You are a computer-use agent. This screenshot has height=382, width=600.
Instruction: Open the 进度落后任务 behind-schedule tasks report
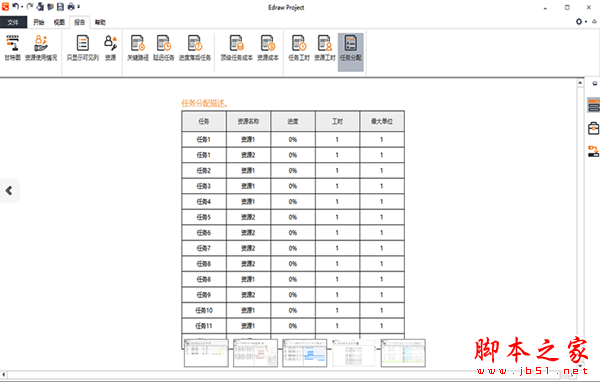(195, 48)
